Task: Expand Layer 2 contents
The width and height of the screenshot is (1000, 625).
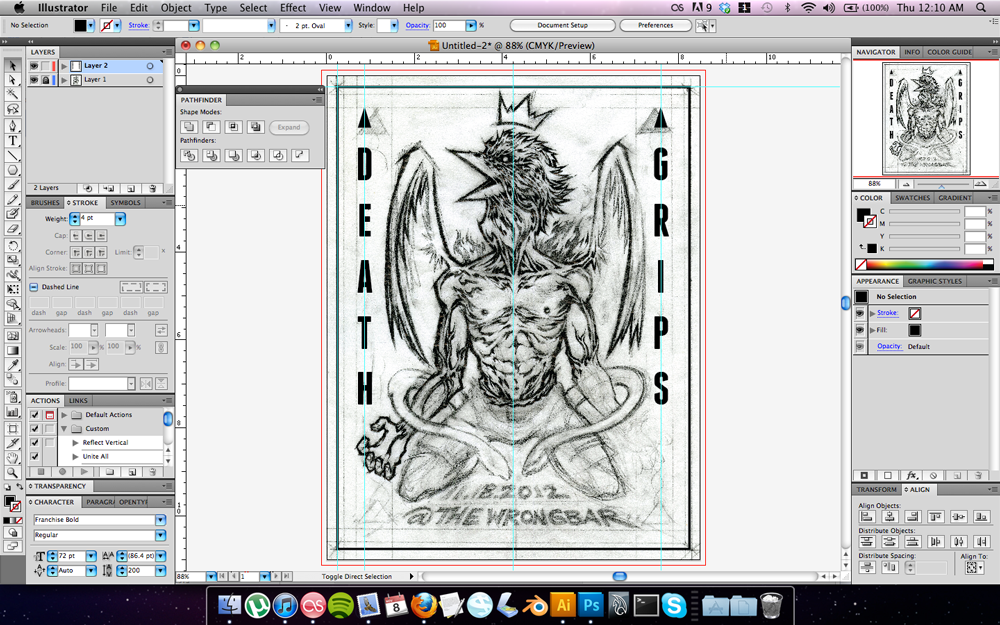Action: tap(64, 66)
